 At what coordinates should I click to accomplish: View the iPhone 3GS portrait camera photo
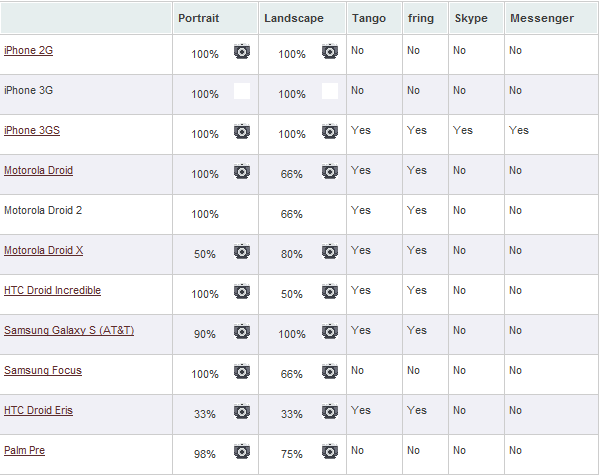click(242, 131)
